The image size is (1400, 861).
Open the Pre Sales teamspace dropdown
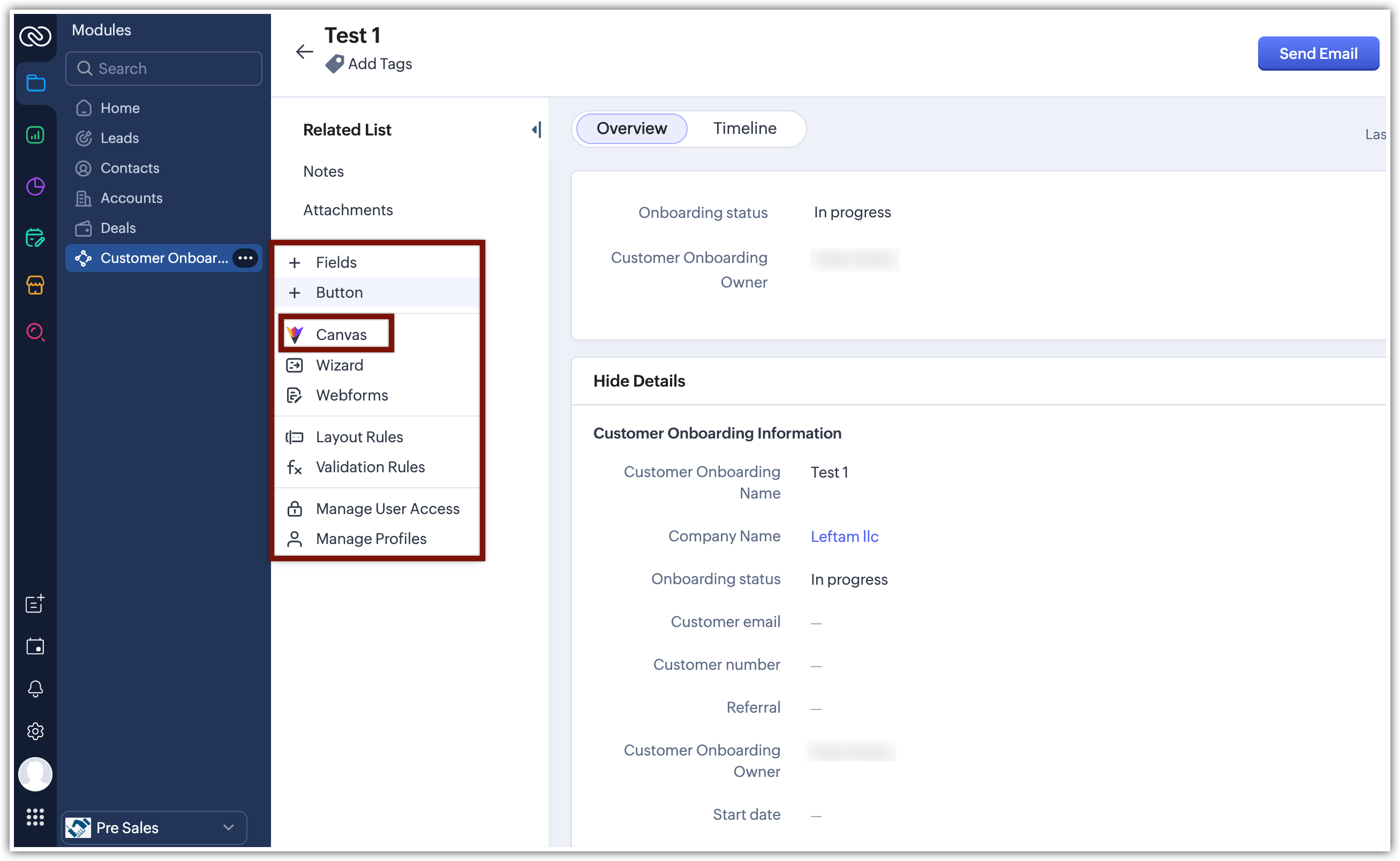(154, 827)
